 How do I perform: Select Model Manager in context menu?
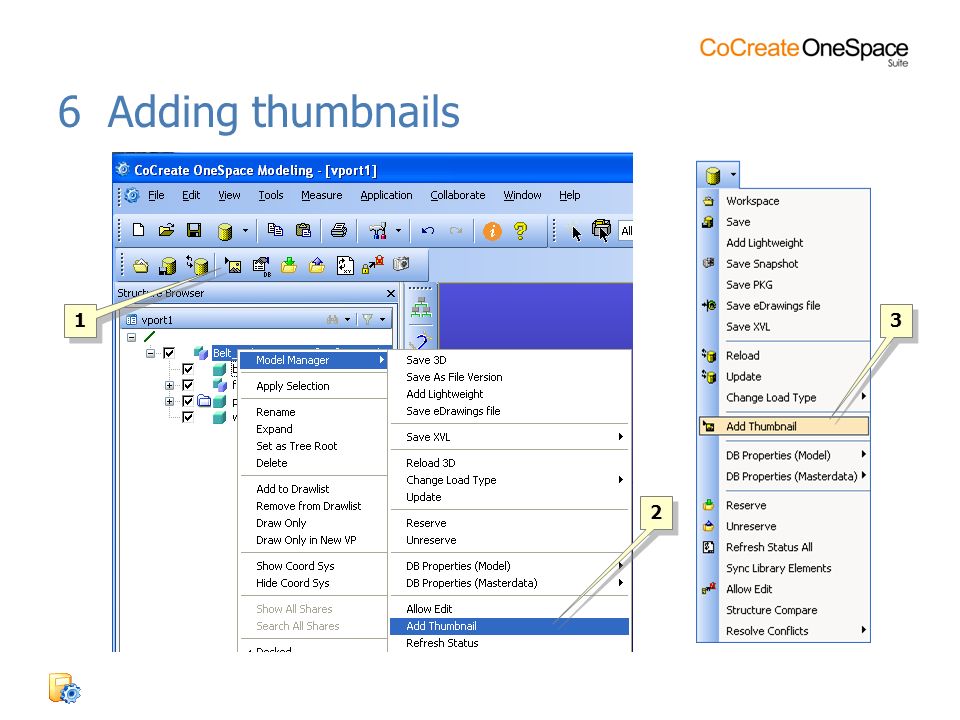pos(313,360)
